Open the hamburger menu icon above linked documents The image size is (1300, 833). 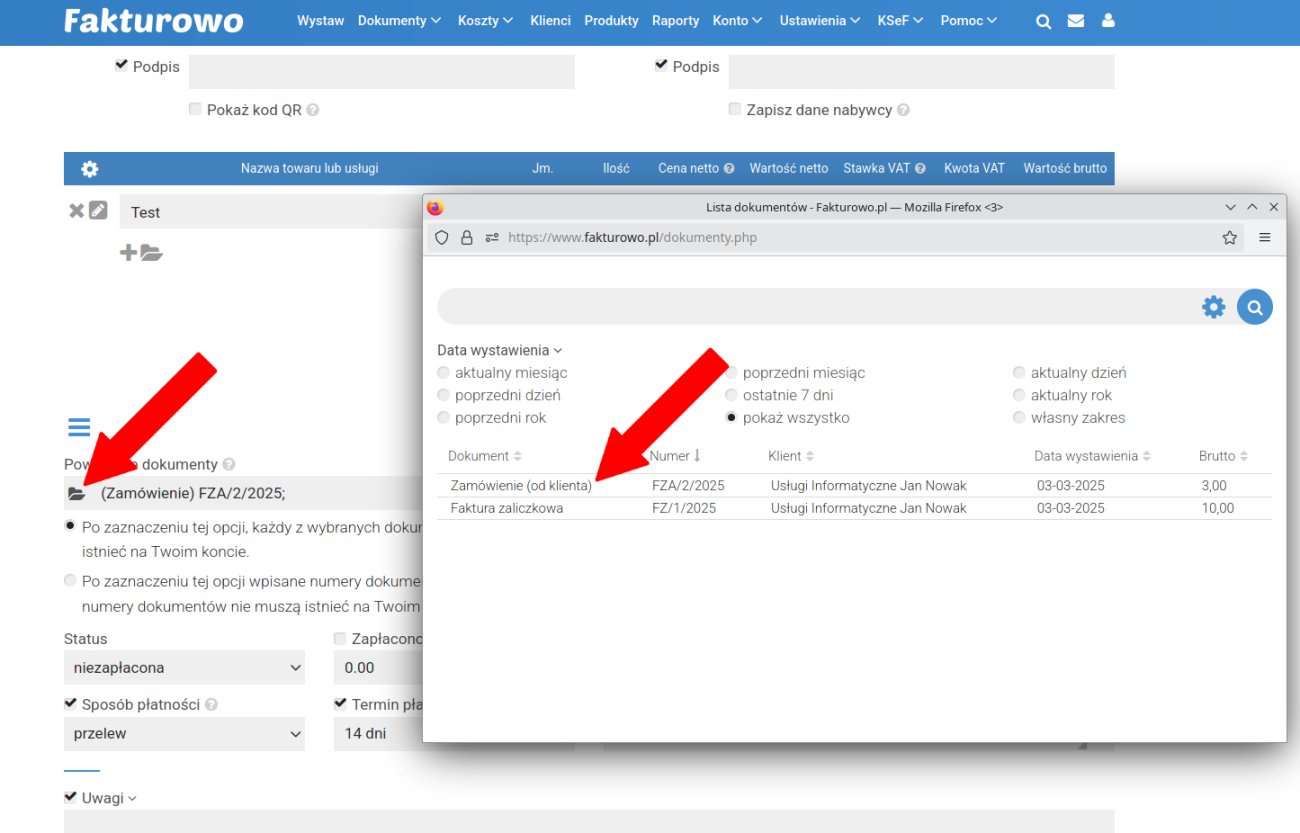coord(79,427)
